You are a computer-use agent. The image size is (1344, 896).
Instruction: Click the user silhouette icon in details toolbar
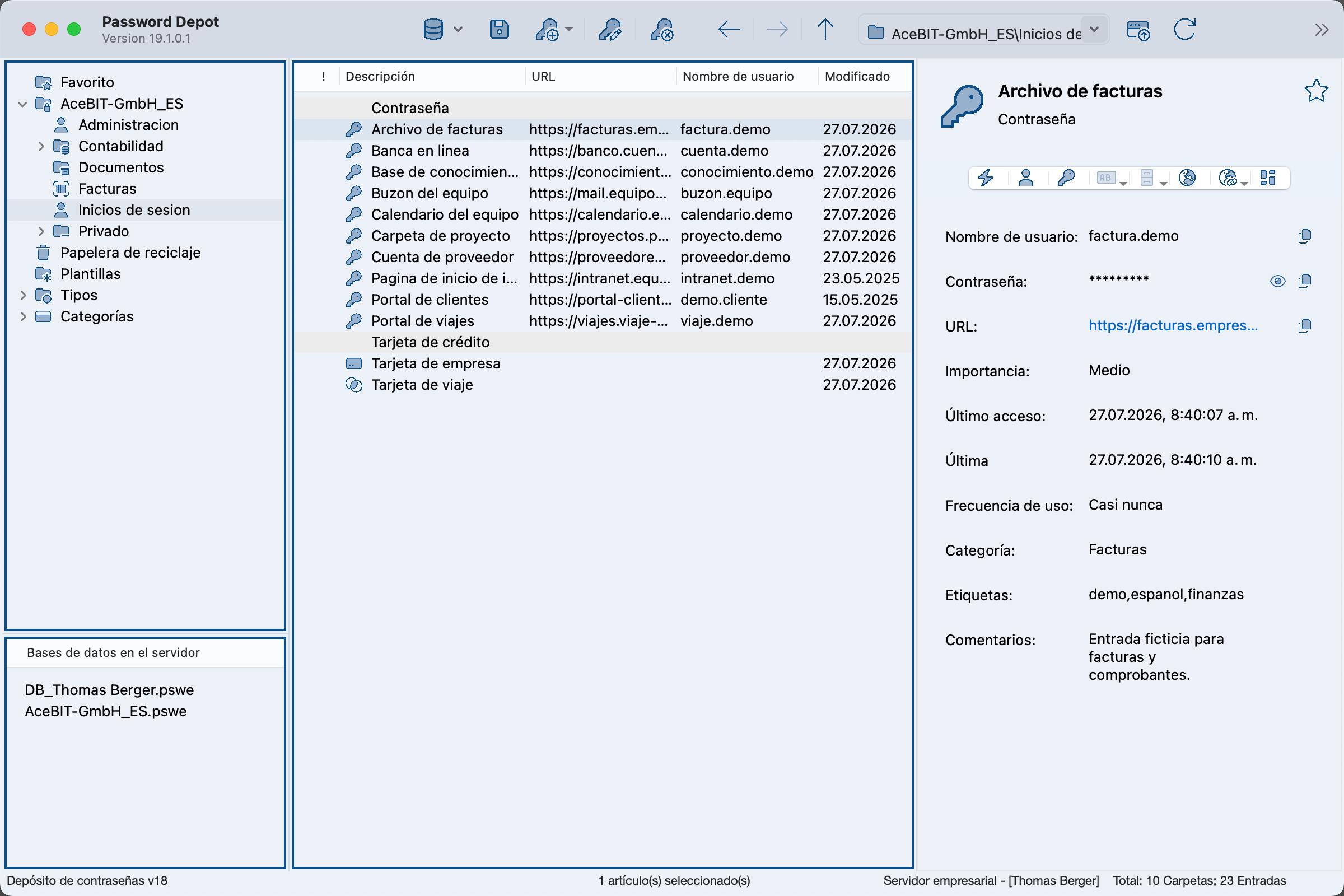(x=1026, y=178)
